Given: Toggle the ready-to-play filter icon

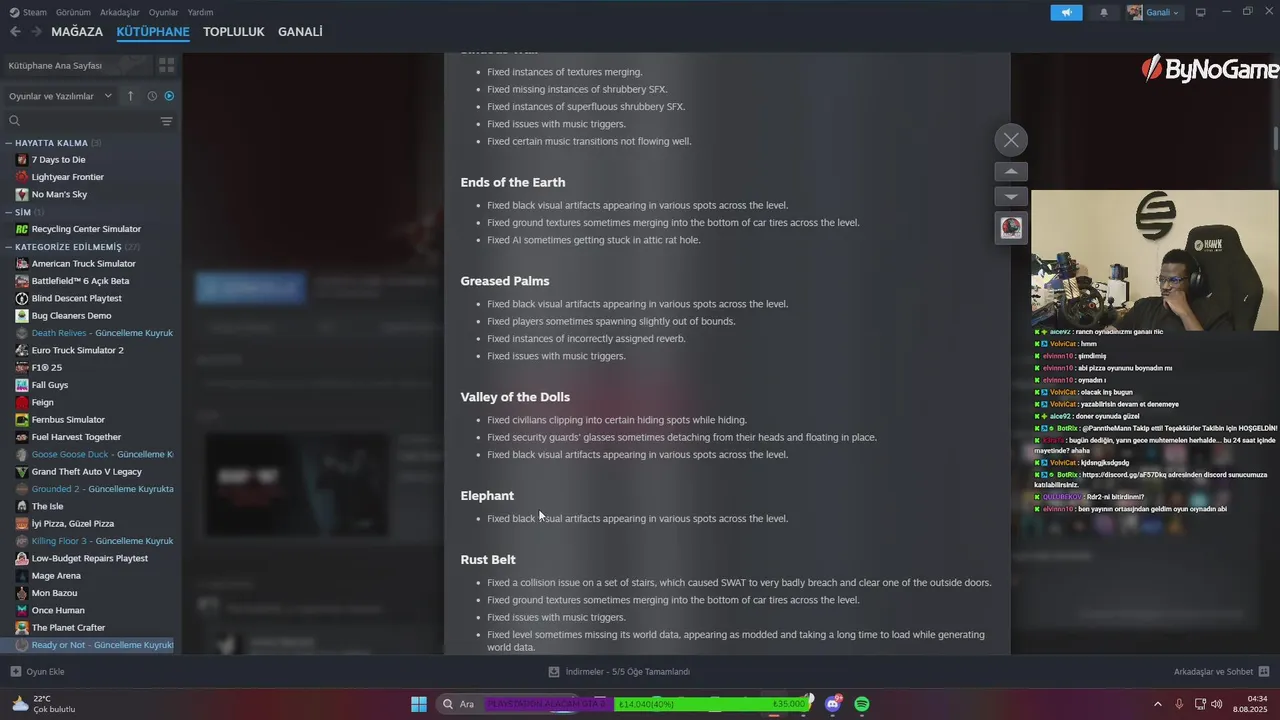Looking at the screenshot, I should coord(169,96).
